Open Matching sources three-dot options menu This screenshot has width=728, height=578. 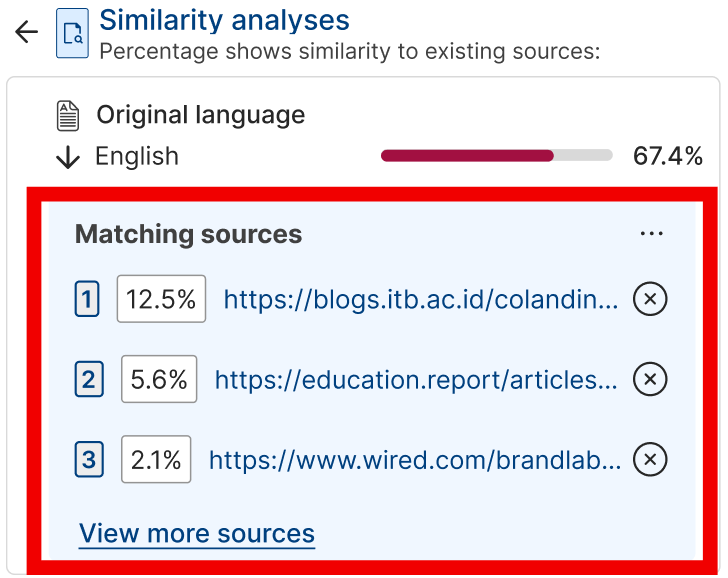click(x=651, y=233)
